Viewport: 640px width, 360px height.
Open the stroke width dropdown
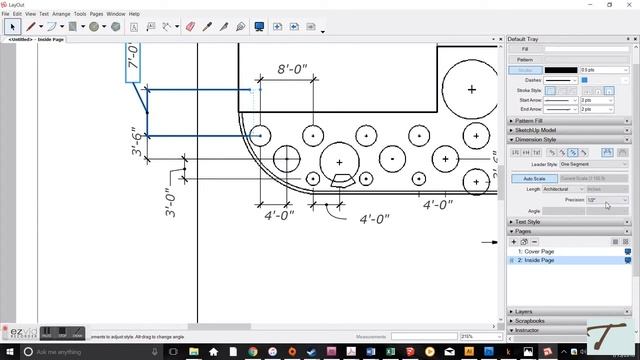point(604,70)
